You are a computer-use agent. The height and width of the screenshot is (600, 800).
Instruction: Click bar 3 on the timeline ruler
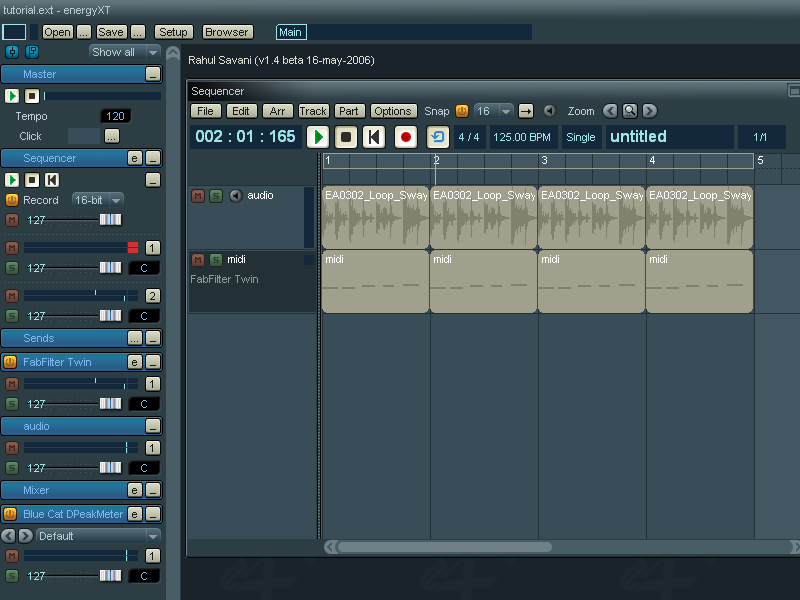[544, 161]
